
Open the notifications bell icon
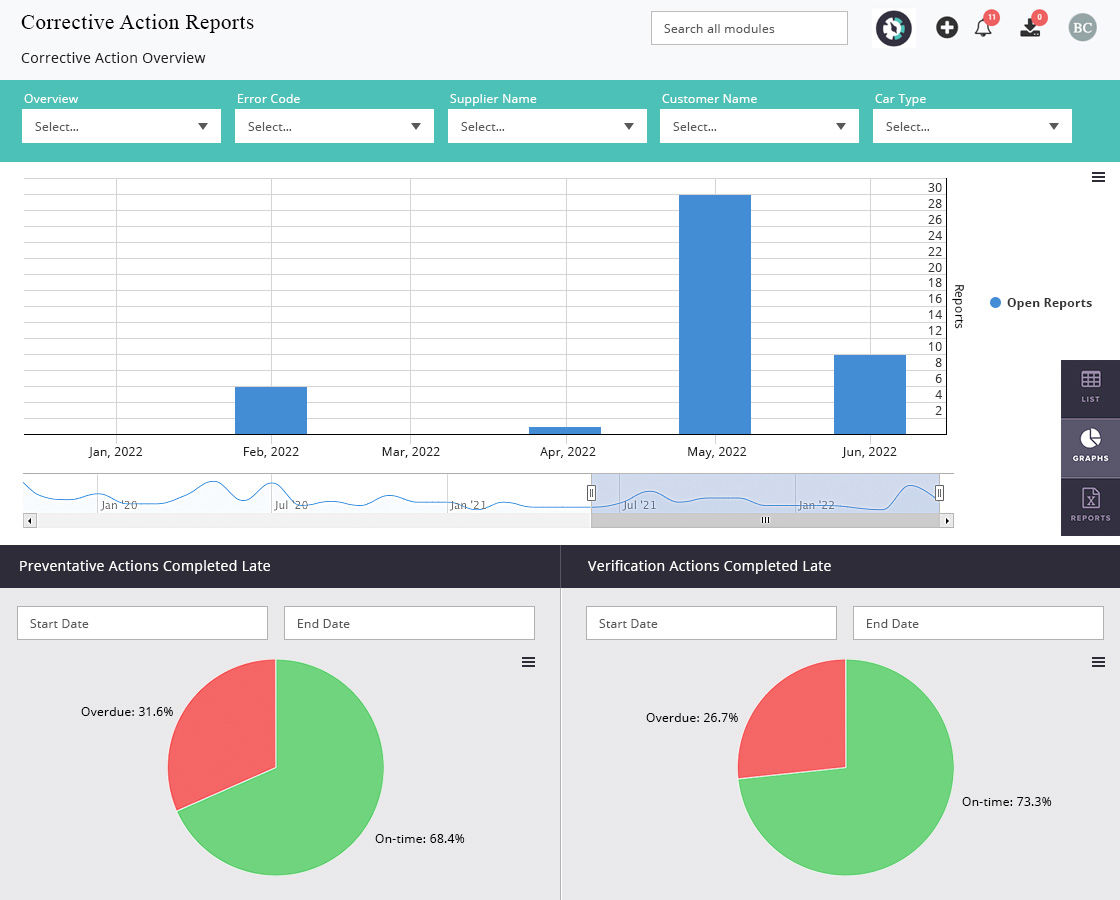click(x=983, y=29)
